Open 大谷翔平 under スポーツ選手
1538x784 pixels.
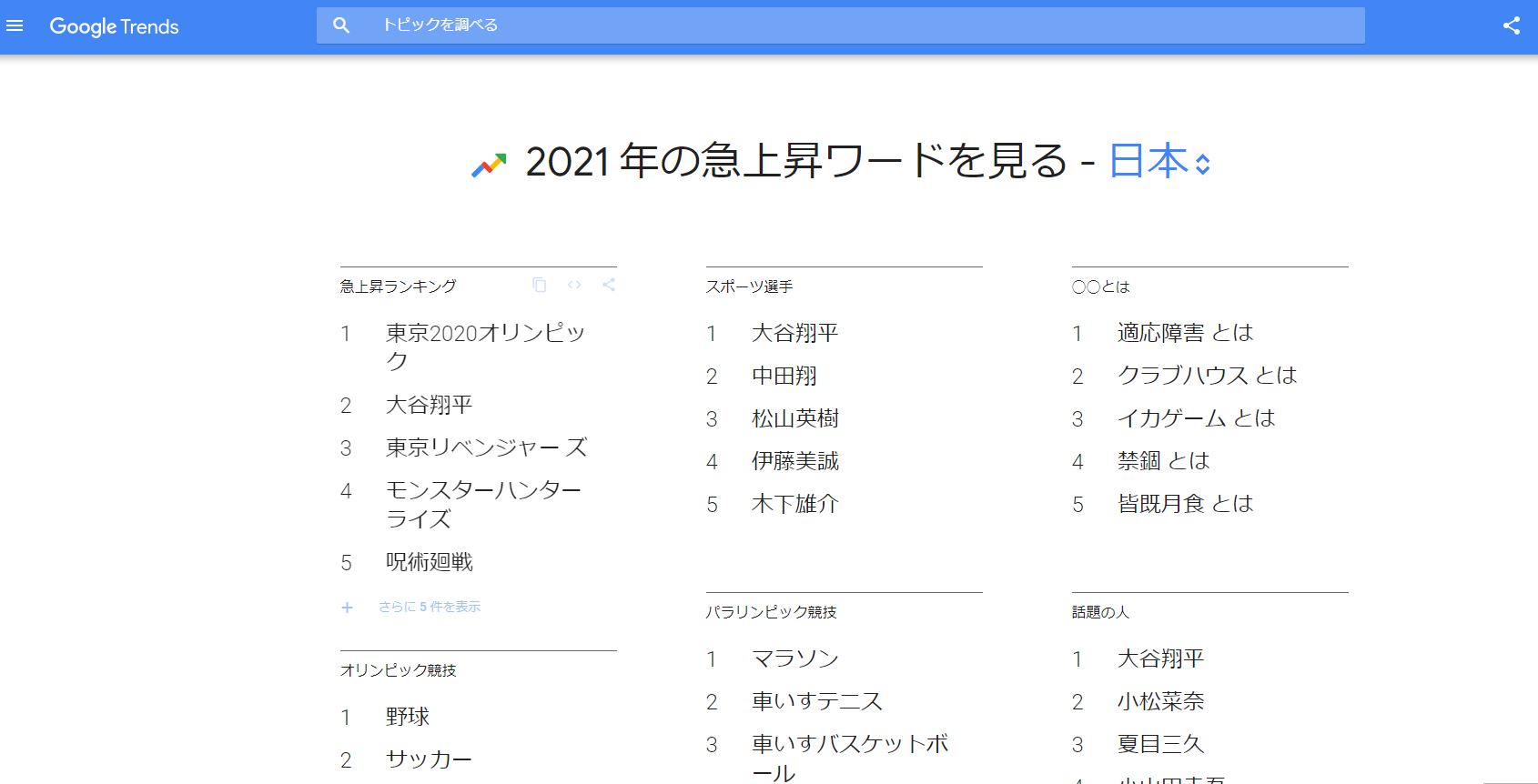(x=795, y=333)
